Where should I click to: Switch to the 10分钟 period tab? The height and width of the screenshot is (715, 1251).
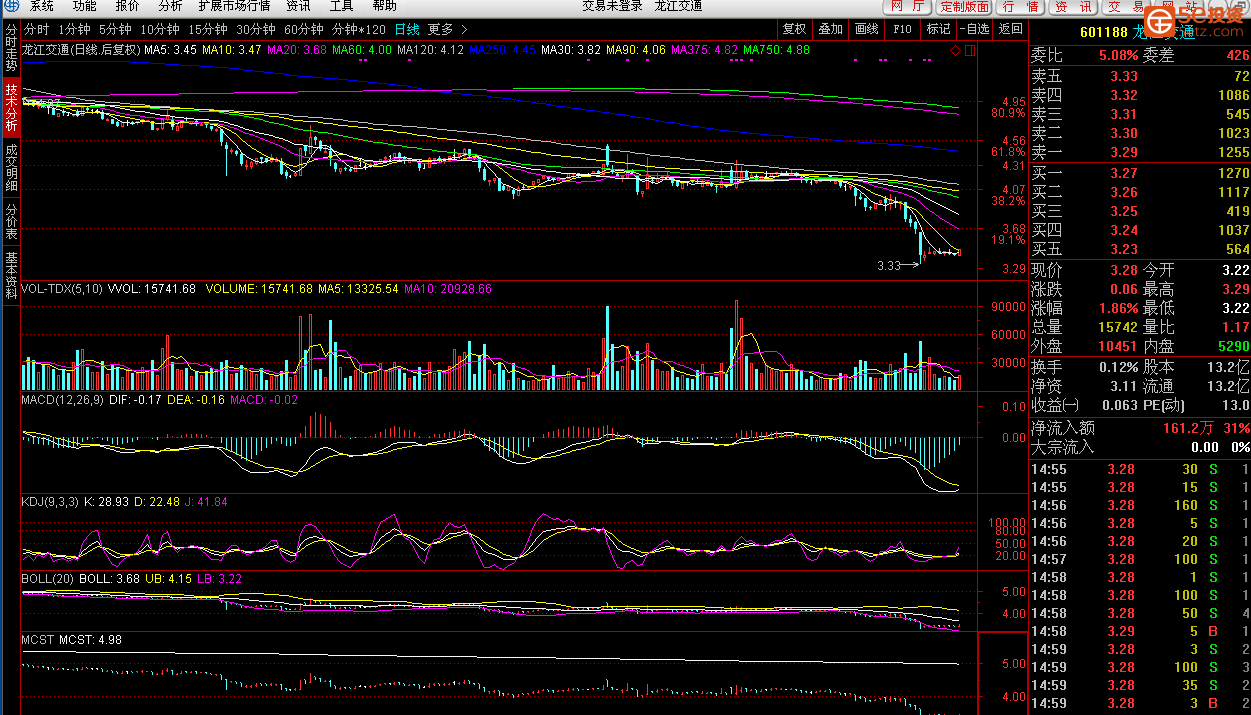tap(160, 30)
